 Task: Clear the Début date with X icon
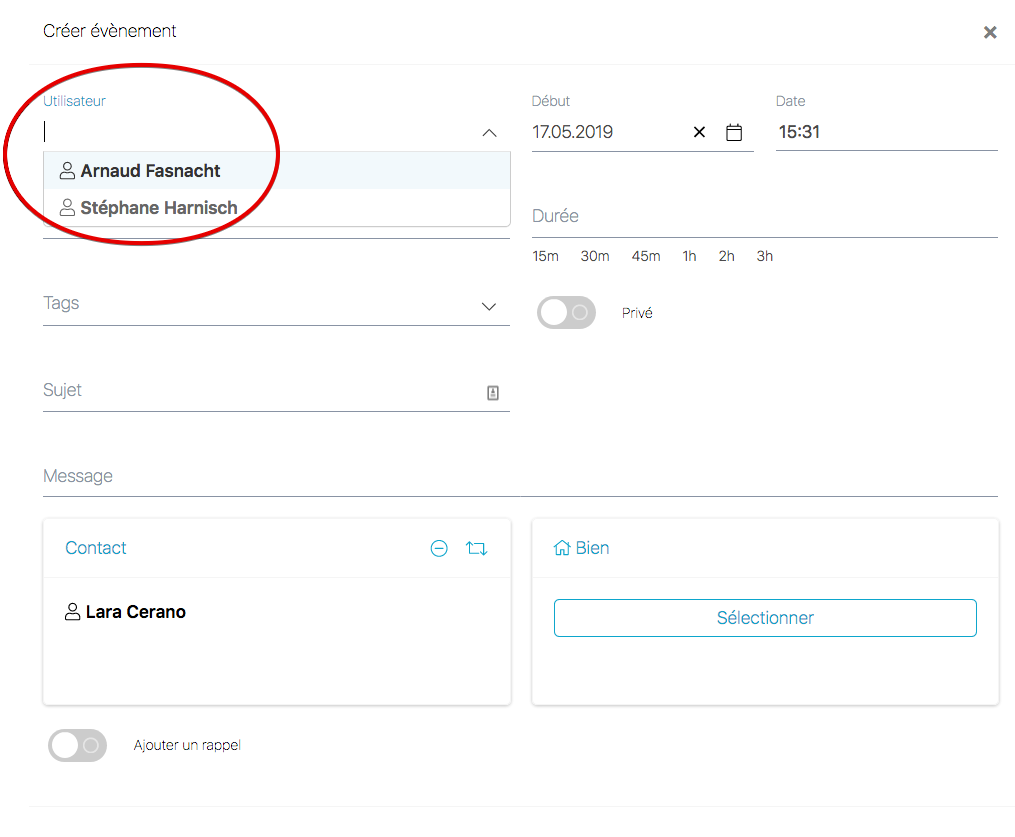tap(699, 132)
